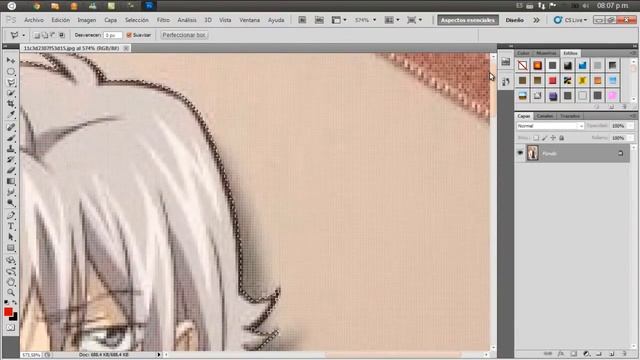Screen dimensions: 640x360
Task: Click the red foreground color swatch
Action: (x=8, y=311)
